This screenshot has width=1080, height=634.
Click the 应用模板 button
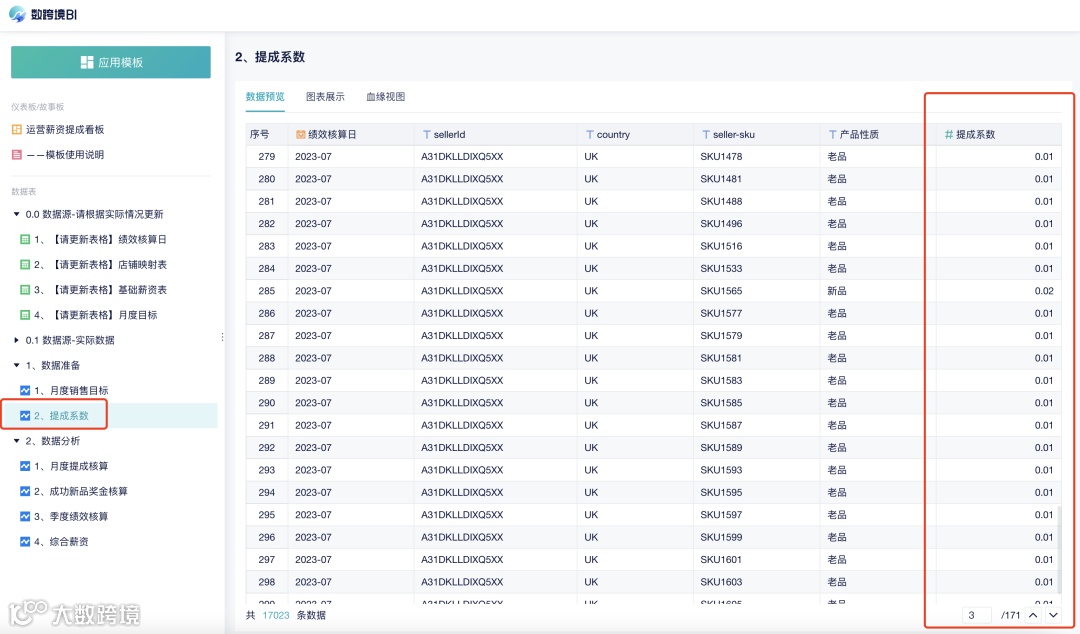click(x=111, y=62)
